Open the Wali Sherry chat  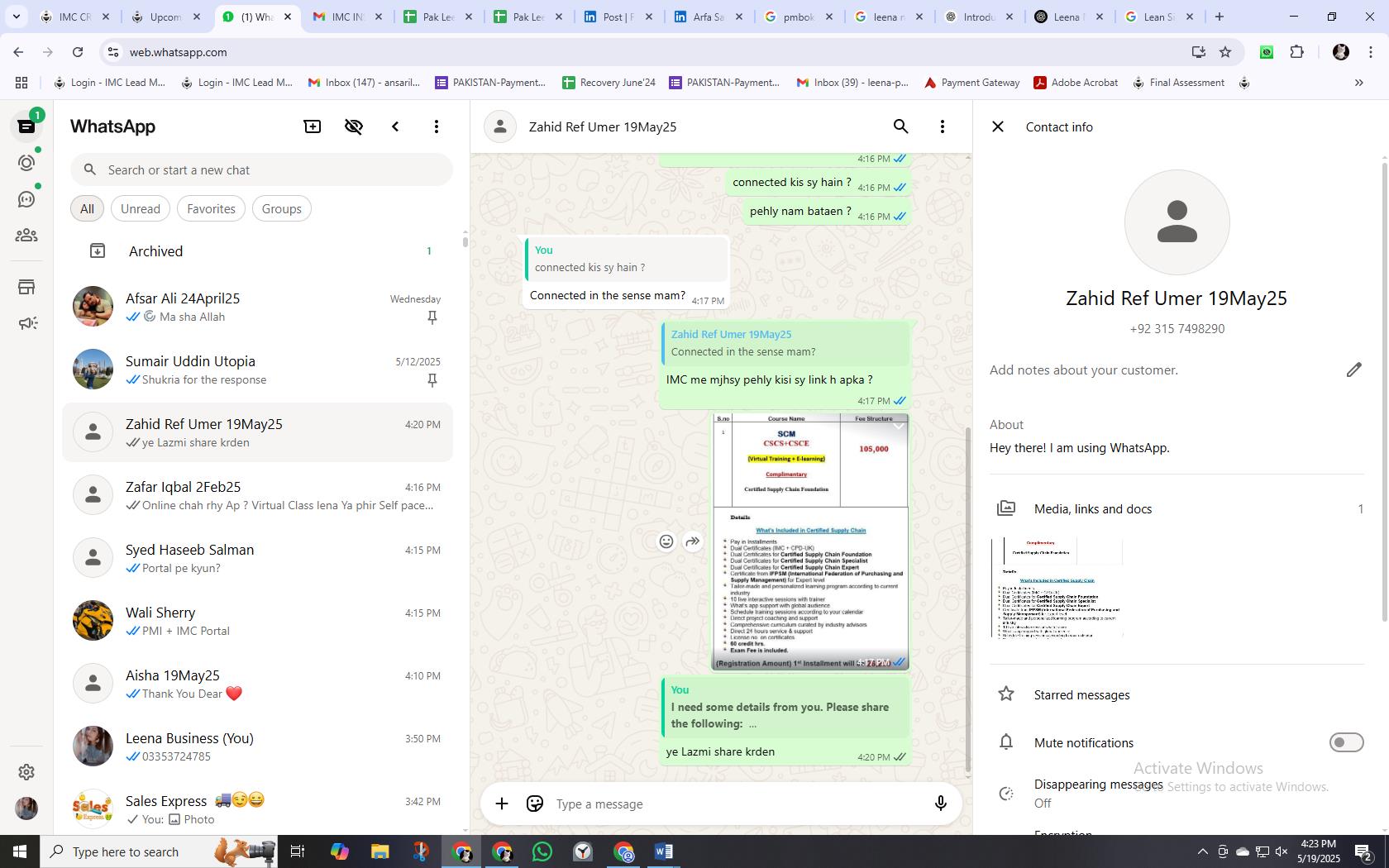coord(258,621)
